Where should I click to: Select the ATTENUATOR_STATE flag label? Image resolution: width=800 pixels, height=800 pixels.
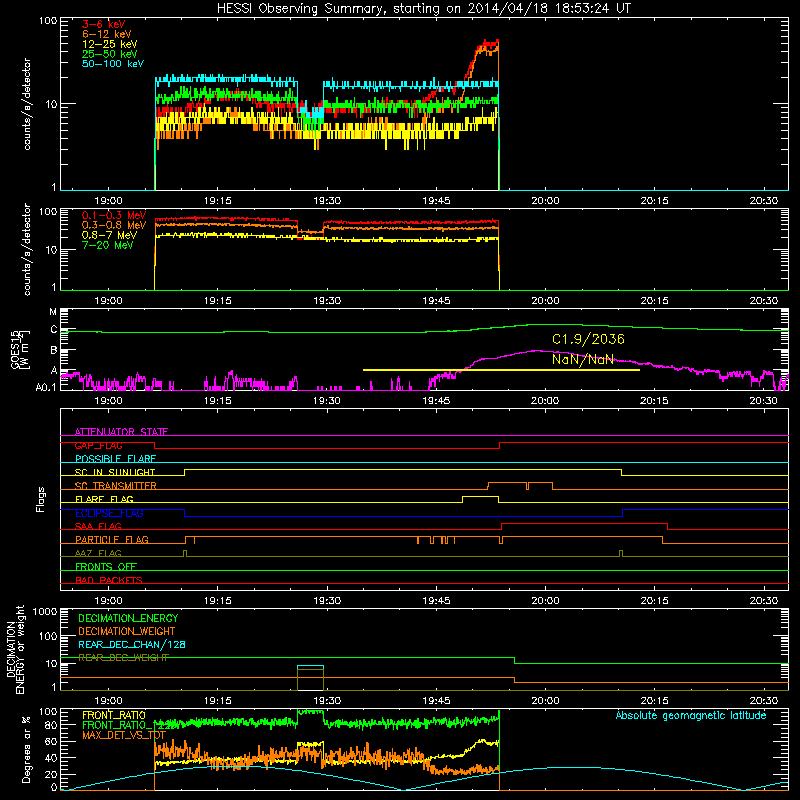tap(121, 432)
